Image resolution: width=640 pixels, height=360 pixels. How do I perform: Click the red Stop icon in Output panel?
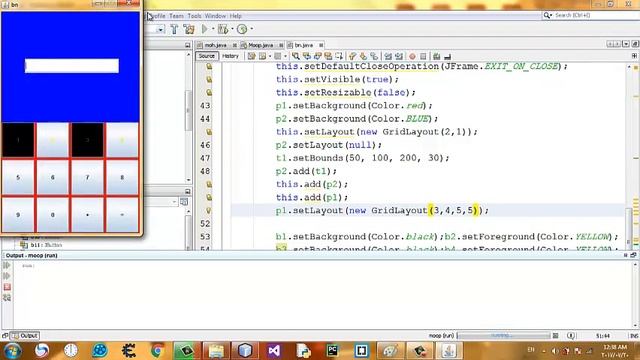(x=7, y=287)
